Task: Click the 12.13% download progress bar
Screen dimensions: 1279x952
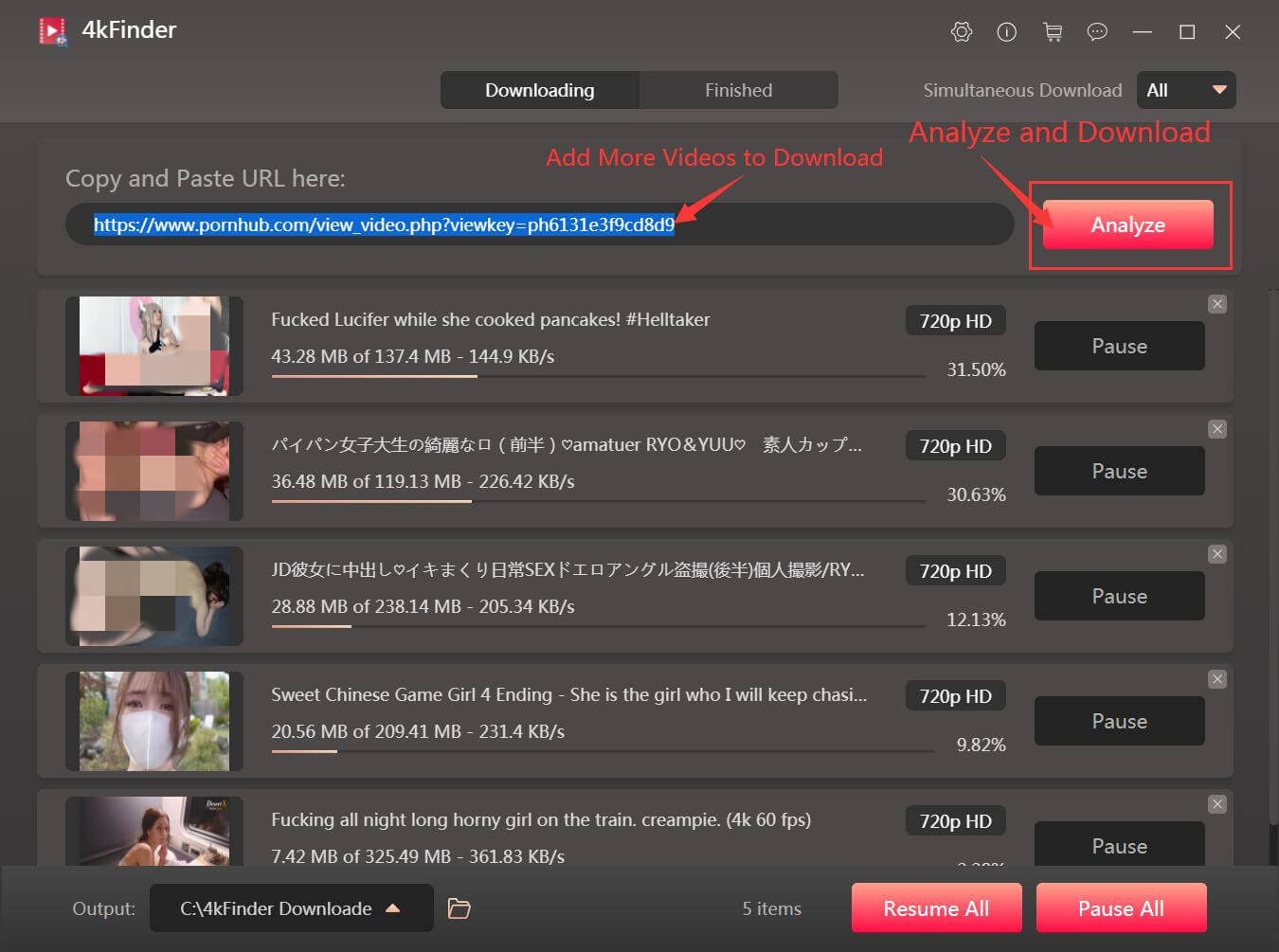Action: tap(599, 627)
